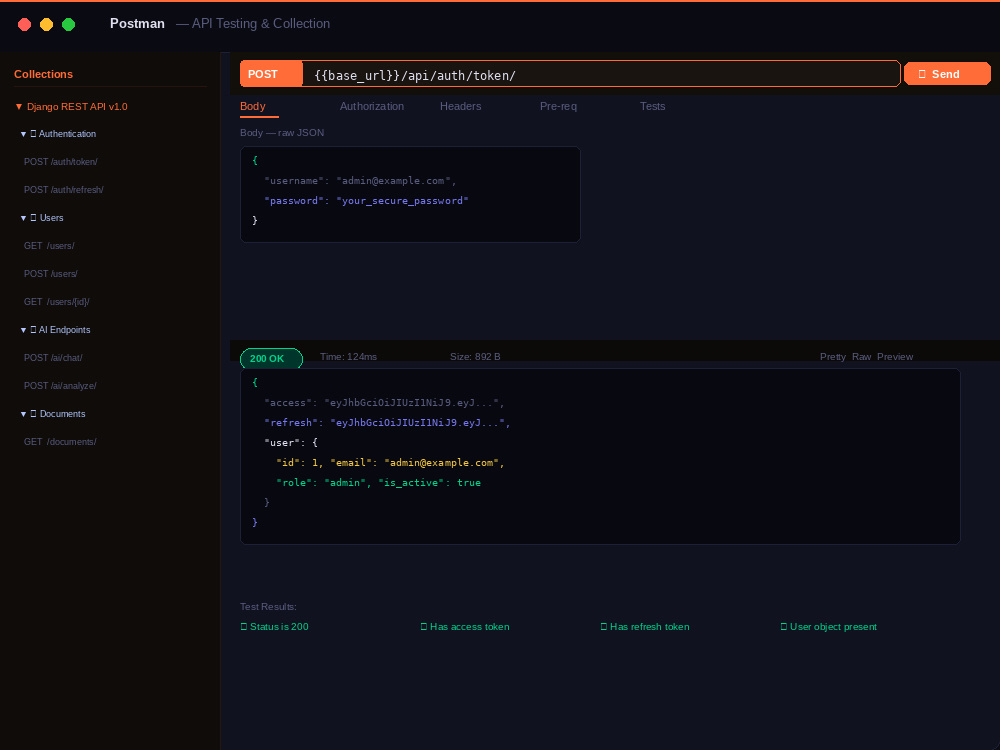Open the Pre-req tab
The image size is (1000, 750).
(x=558, y=107)
